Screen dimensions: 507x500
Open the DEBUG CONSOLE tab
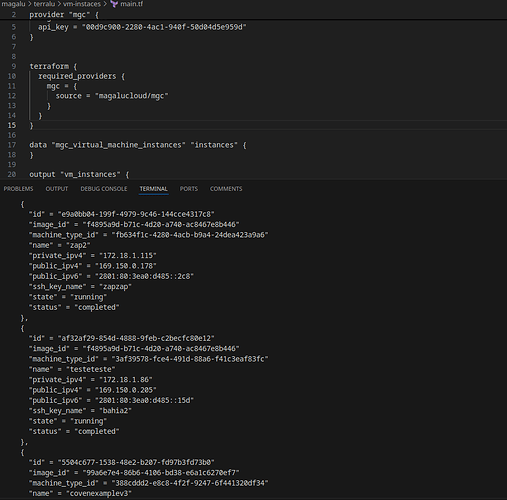pos(104,189)
